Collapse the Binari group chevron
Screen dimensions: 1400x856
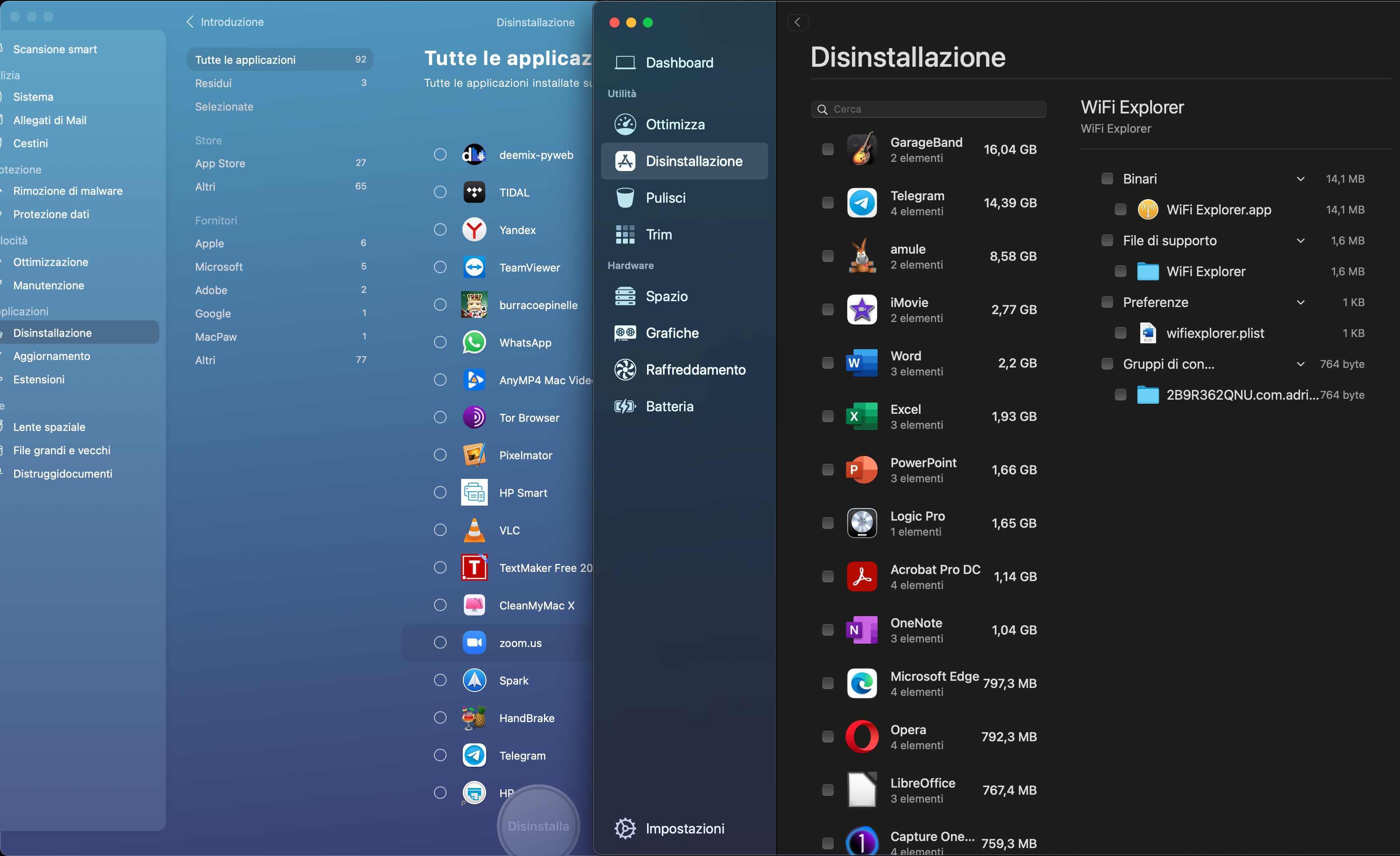(1301, 179)
